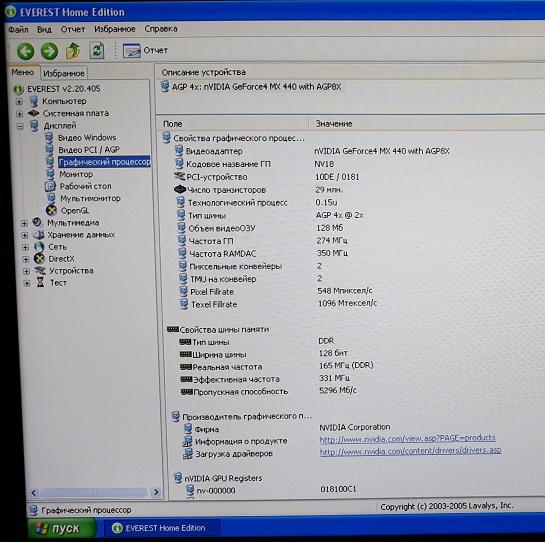
Task: Open the Справка menu
Action: [161, 29]
